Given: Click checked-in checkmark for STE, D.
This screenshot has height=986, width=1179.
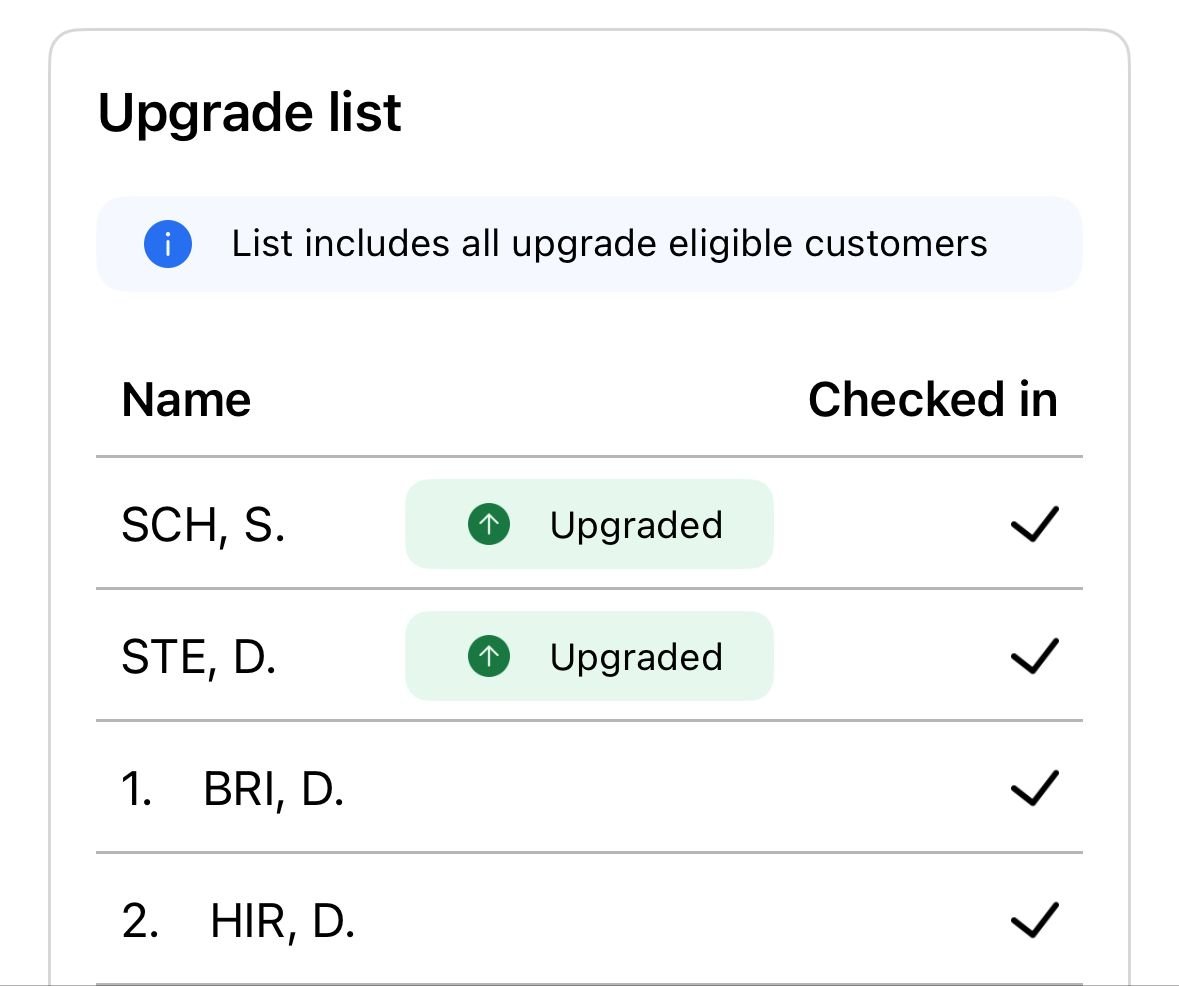Looking at the screenshot, I should [1034, 658].
